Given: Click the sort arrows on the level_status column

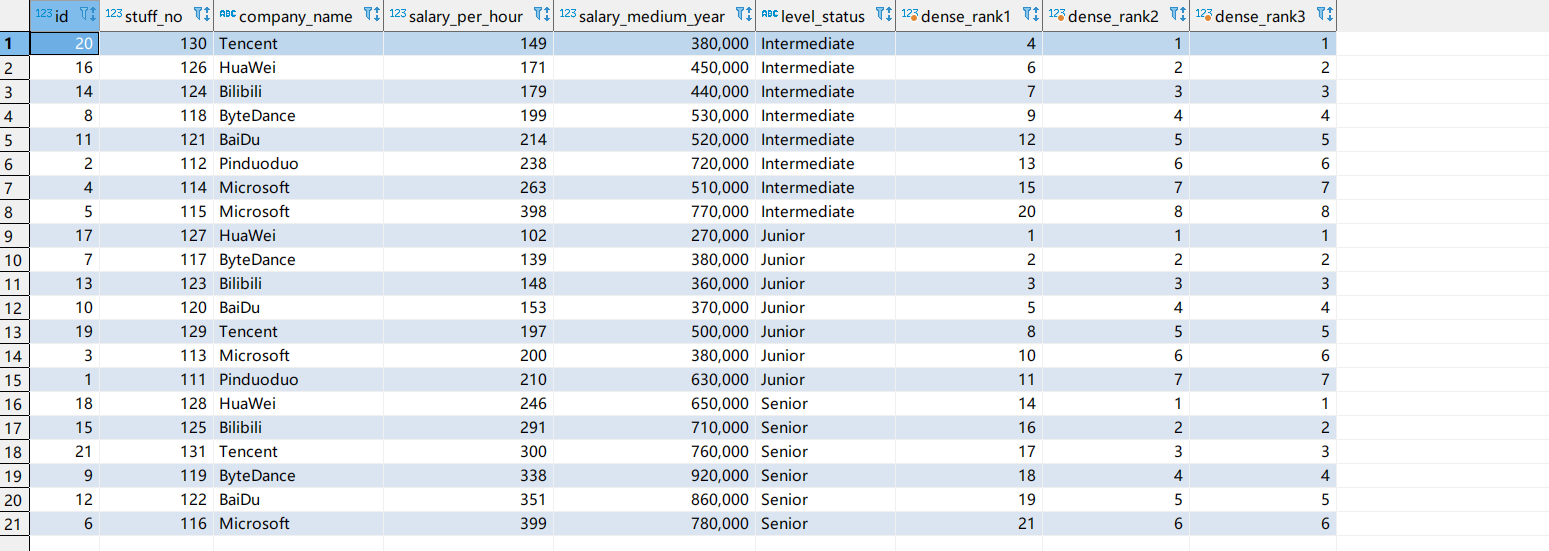Looking at the screenshot, I should click(x=889, y=15).
